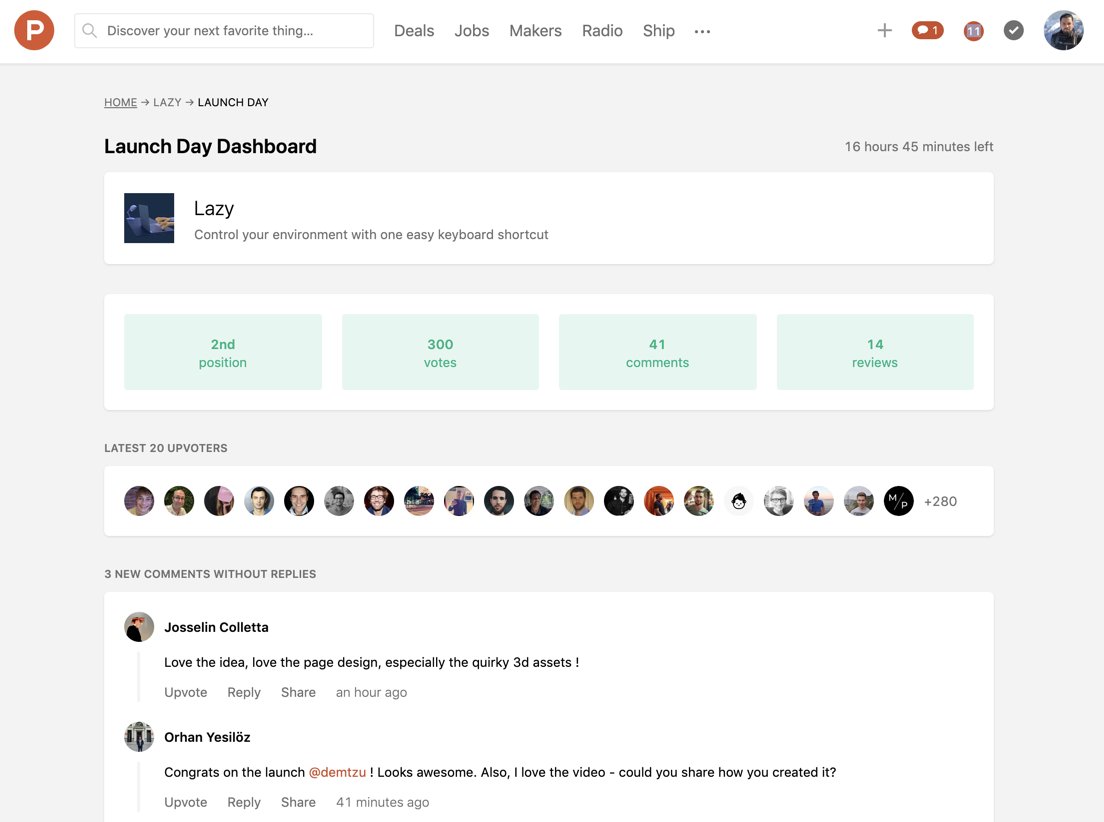Click the white cartoon face upvoter avatar
The height and width of the screenshot is (822, 1104).
(x=739, y=501)
